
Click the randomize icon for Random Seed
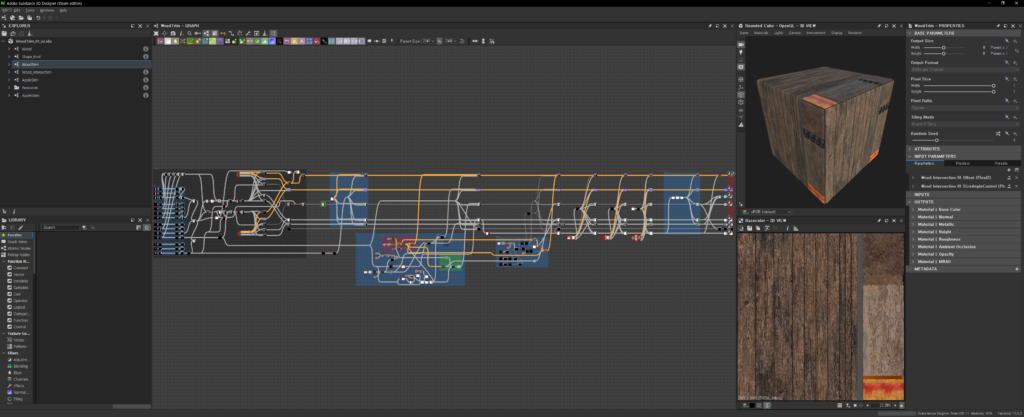(996, 132)
